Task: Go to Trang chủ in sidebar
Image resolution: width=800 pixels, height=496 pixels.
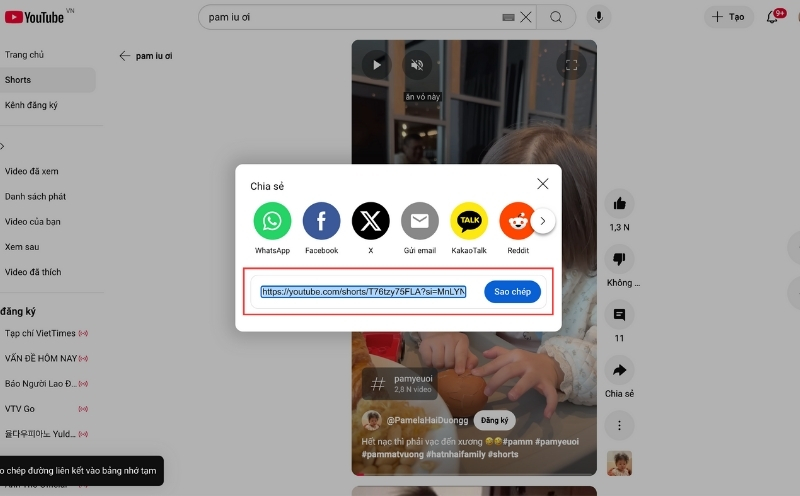Action: tap(24, 55)
